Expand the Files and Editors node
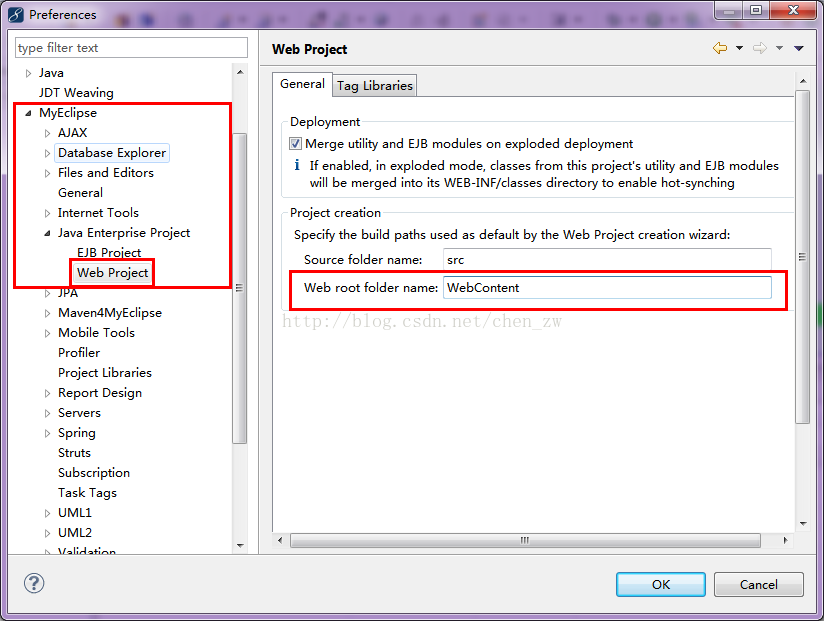The height and width of the screenshot is (621, 824). click(47, 173)
